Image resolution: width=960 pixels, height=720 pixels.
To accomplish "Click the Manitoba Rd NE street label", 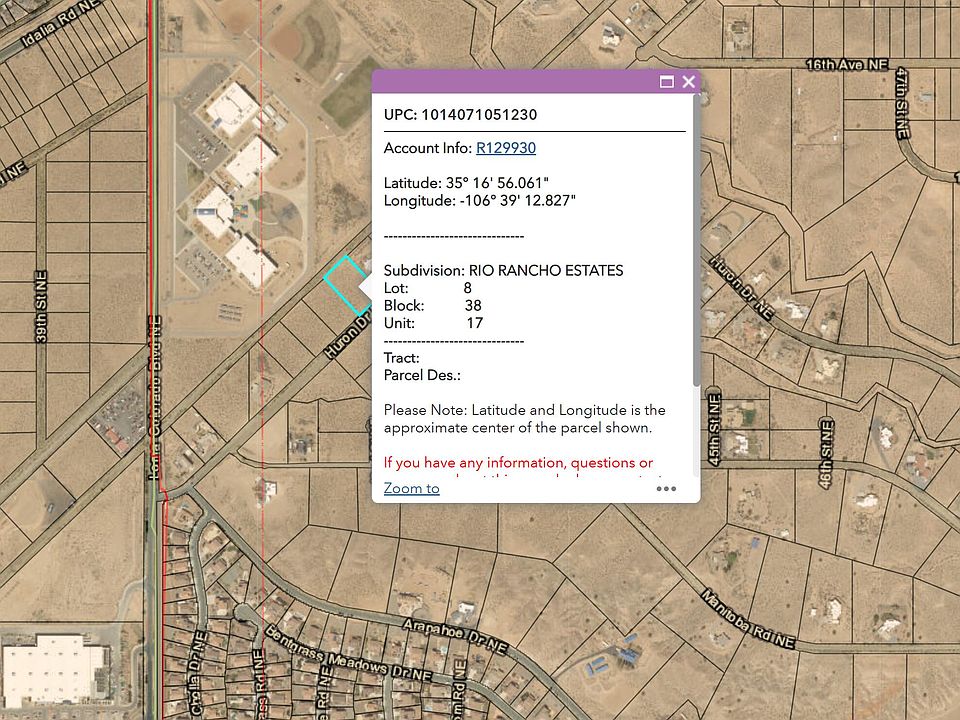I will [748, 619].
